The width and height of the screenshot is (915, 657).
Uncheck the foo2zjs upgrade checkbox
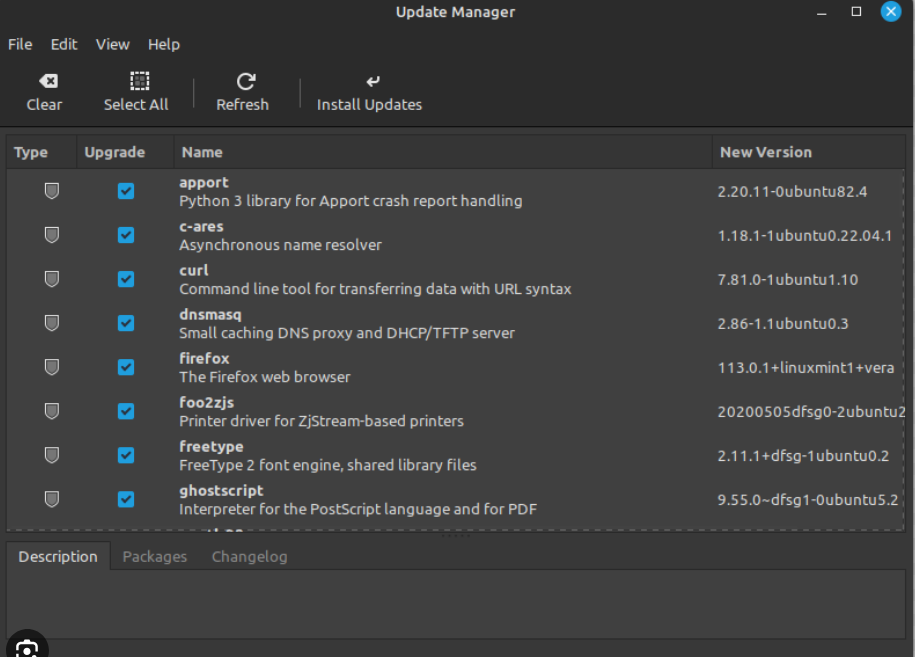coord(126,411)
